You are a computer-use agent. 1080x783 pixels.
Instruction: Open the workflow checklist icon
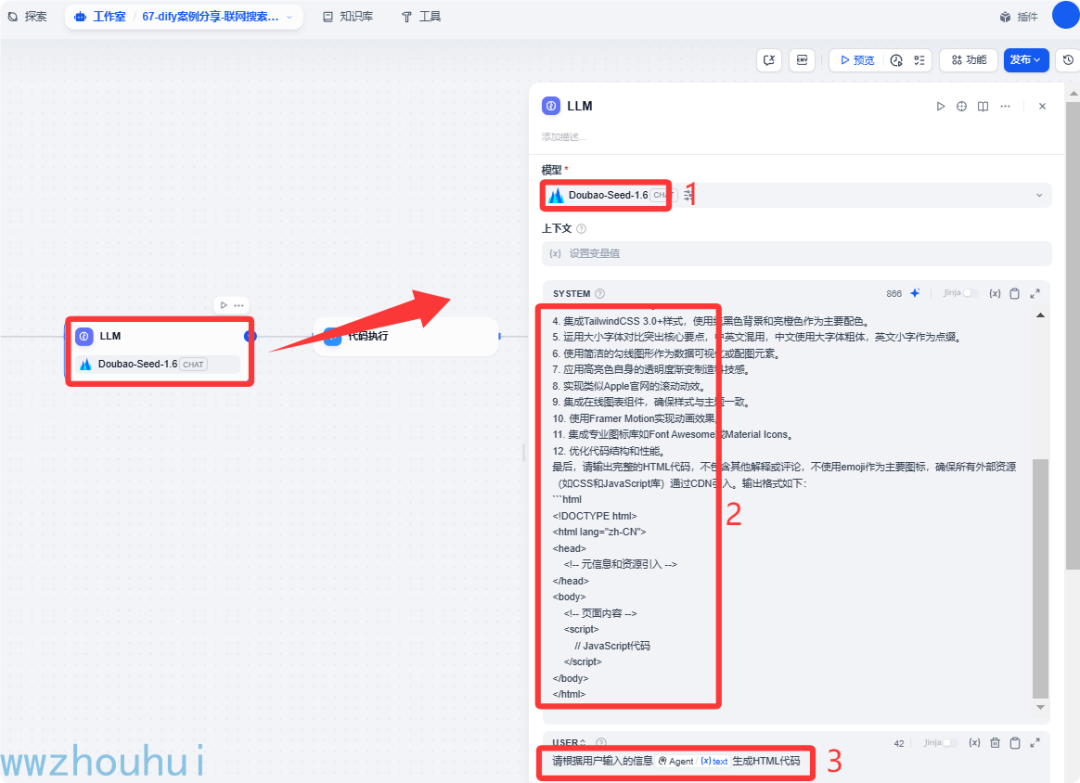pos(920,60)
